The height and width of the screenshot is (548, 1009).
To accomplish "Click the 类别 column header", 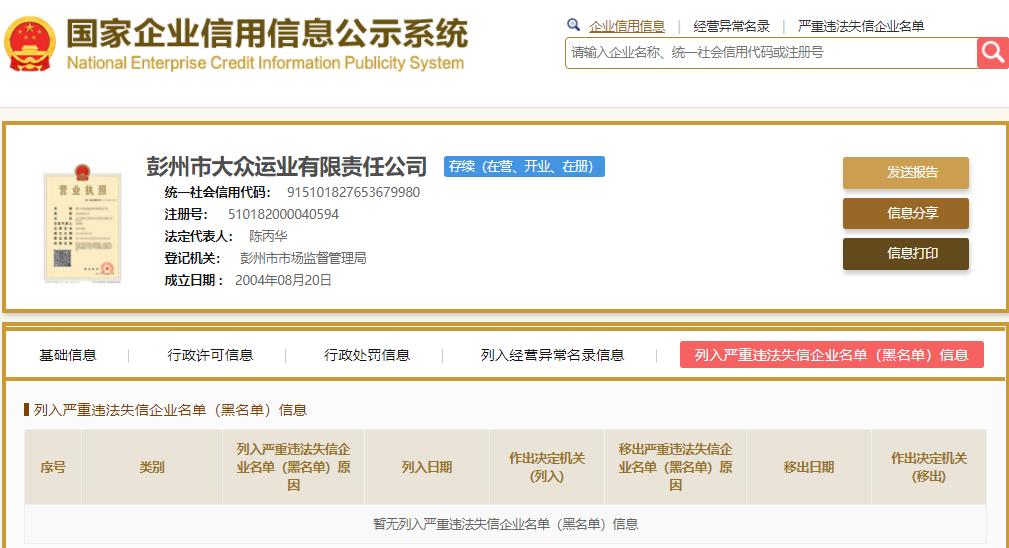I will click(152, 467).
